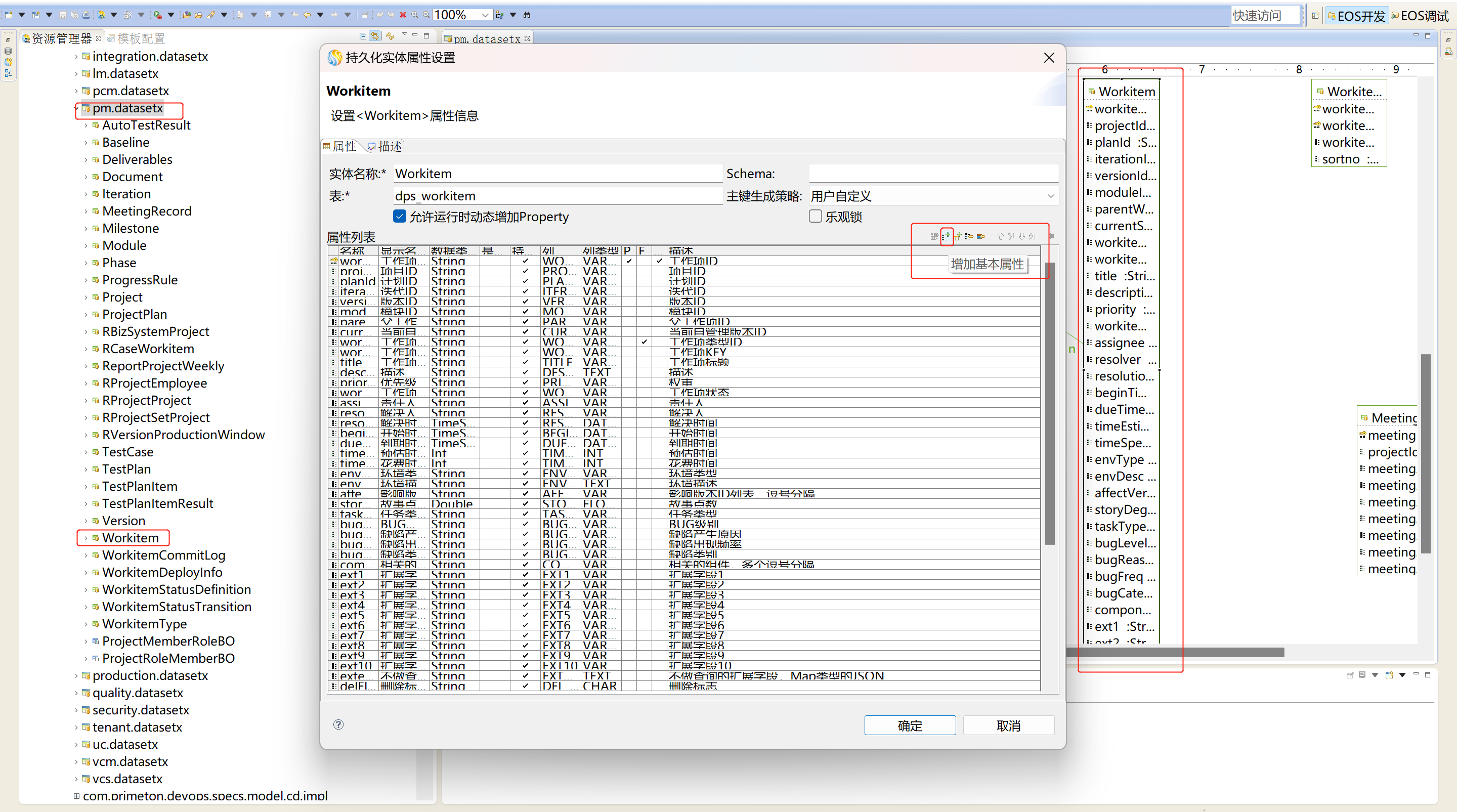This screenshot has height=812, width=1457.
Task: Open the 主键生成策略 dropdown
Action: point(1050,196)
